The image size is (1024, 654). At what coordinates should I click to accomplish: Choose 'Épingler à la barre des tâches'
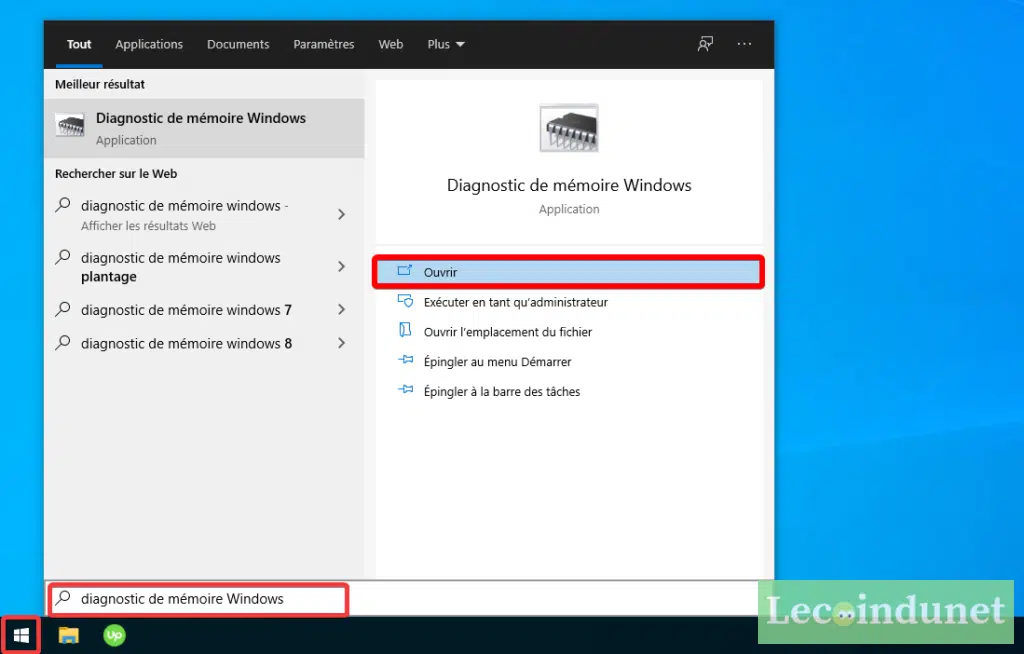568,391
